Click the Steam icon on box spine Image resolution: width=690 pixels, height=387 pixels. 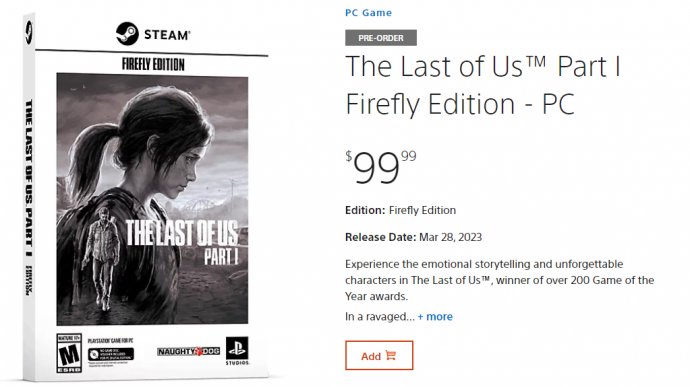click(x=29, y=33)
